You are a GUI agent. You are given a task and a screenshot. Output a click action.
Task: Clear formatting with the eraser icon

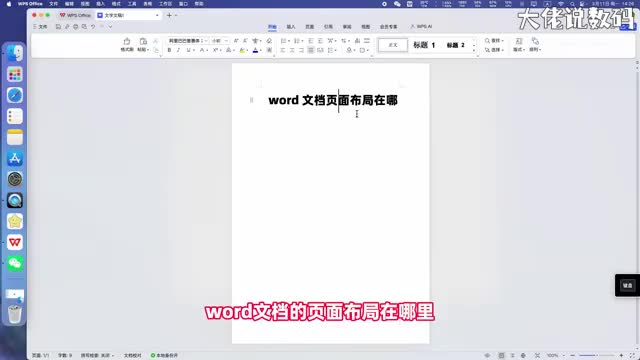point(269,41)
